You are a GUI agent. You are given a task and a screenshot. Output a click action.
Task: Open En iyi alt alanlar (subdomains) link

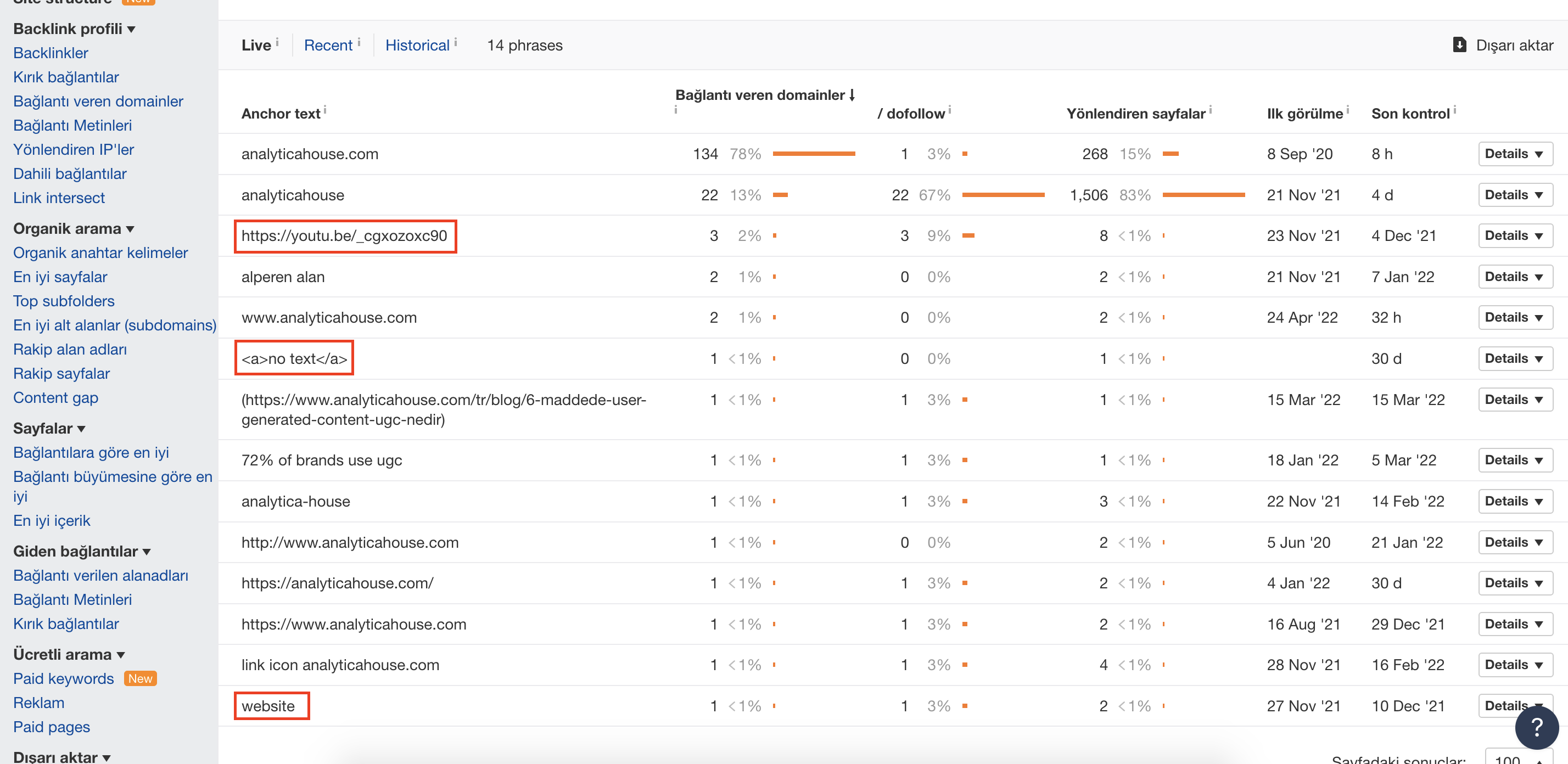(114, 325)
